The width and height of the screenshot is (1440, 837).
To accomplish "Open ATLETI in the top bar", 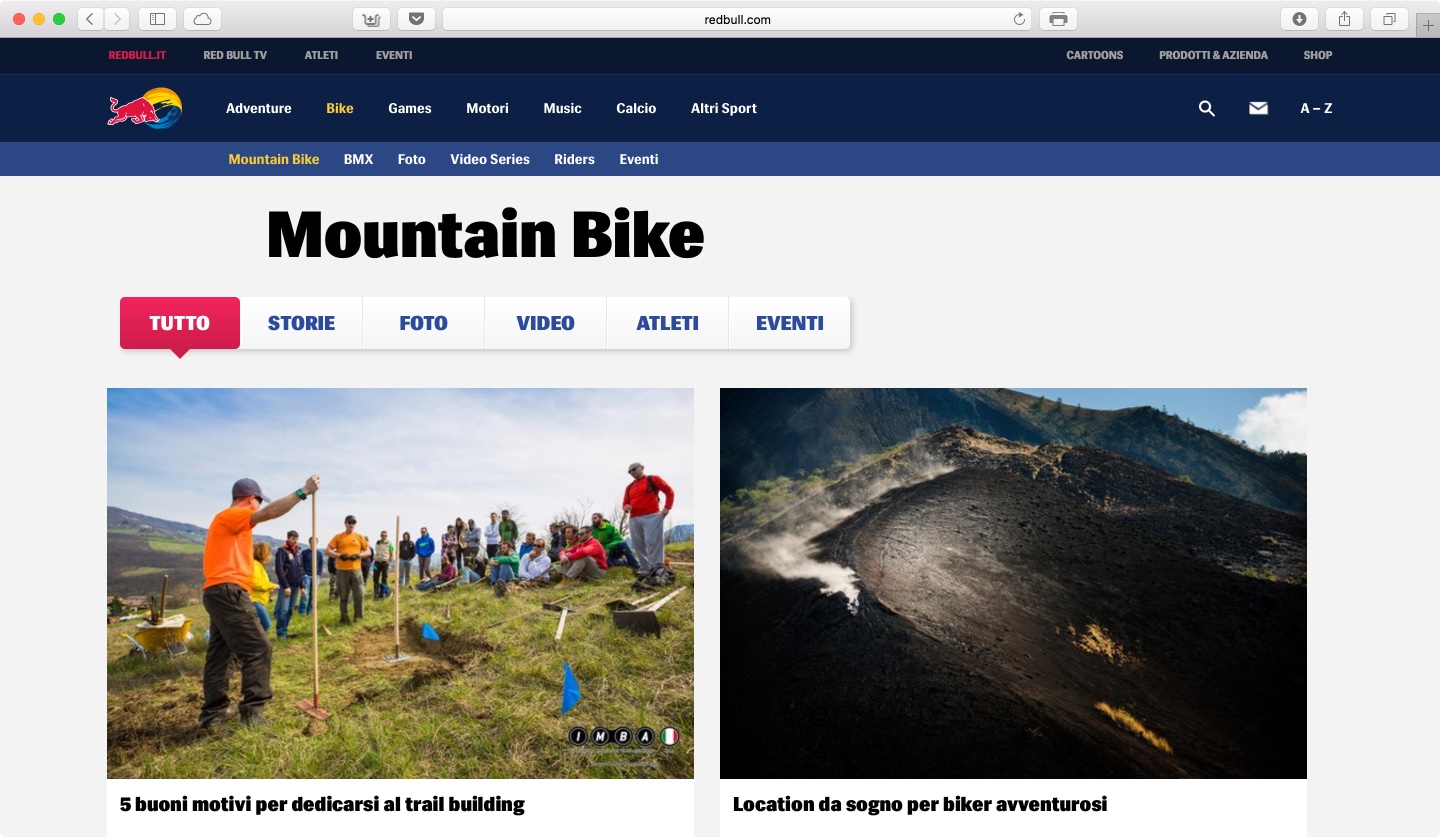I will tap(321, 55).
